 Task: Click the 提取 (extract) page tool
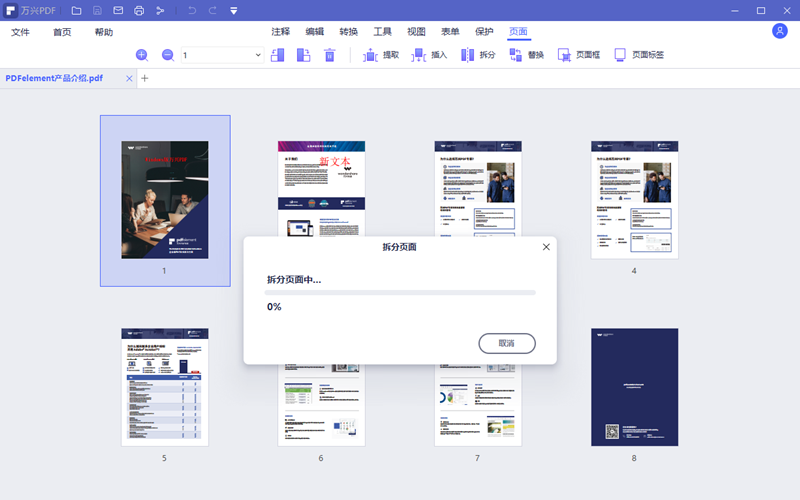click(381, 55)
